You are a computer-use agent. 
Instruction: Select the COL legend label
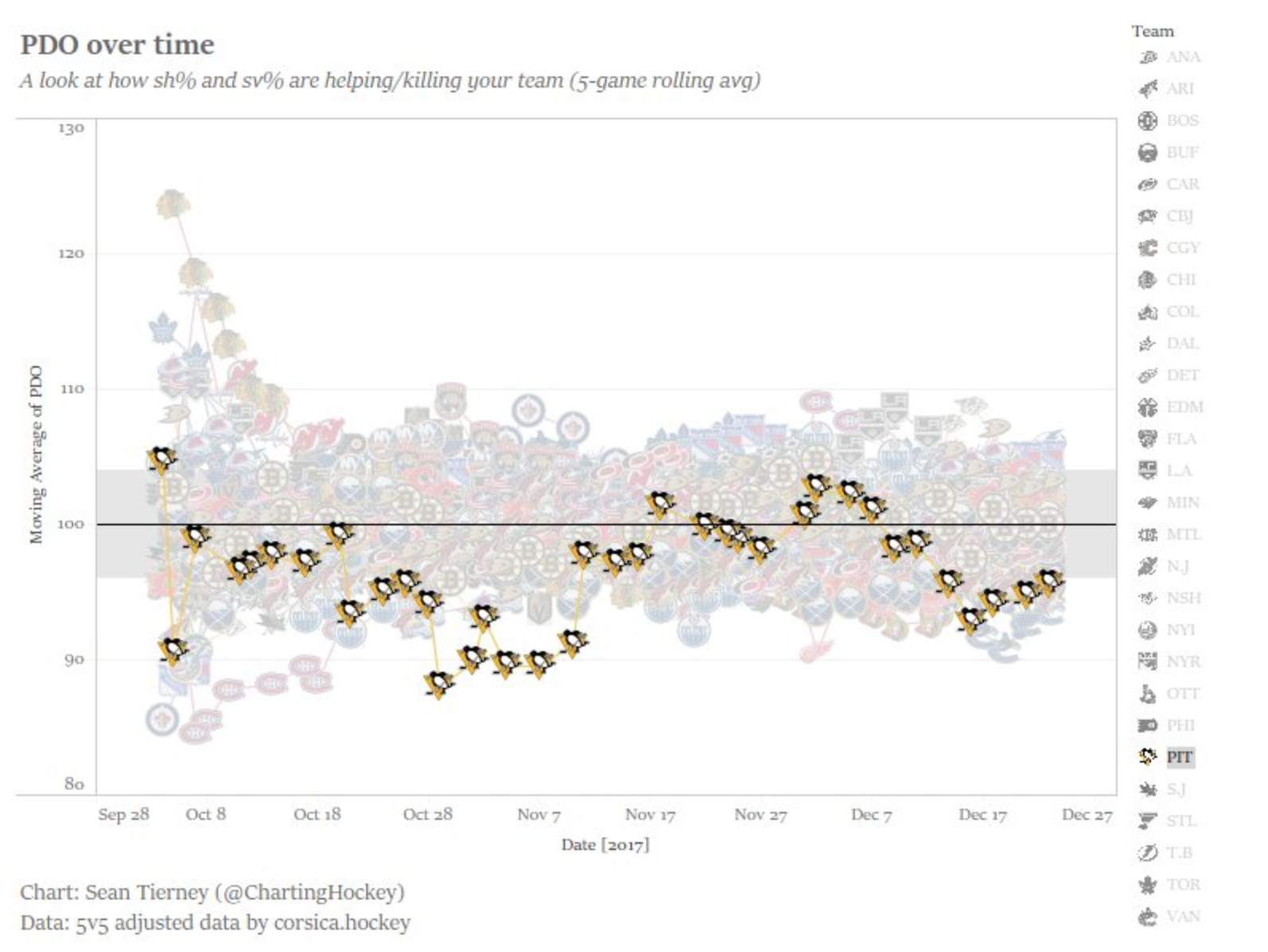(x=1182, y=311)
